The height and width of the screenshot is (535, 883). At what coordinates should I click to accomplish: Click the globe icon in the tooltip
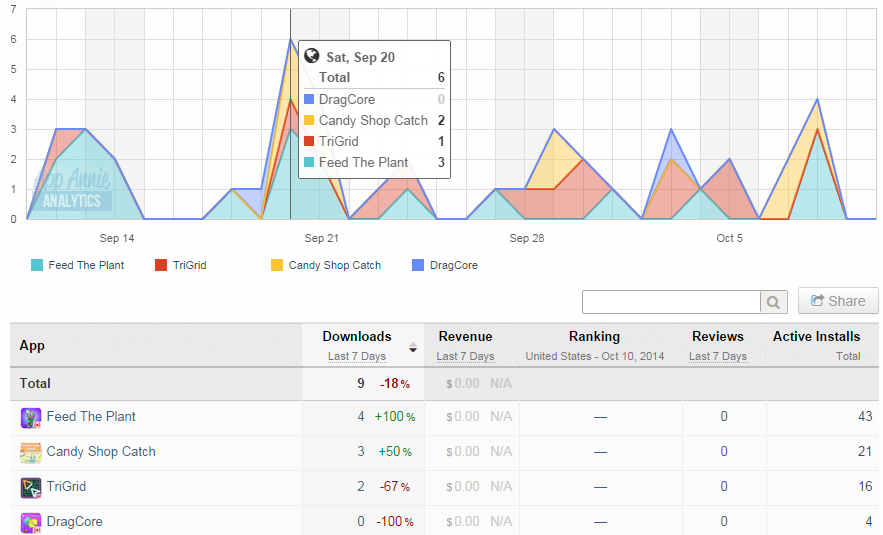point(311,56)
